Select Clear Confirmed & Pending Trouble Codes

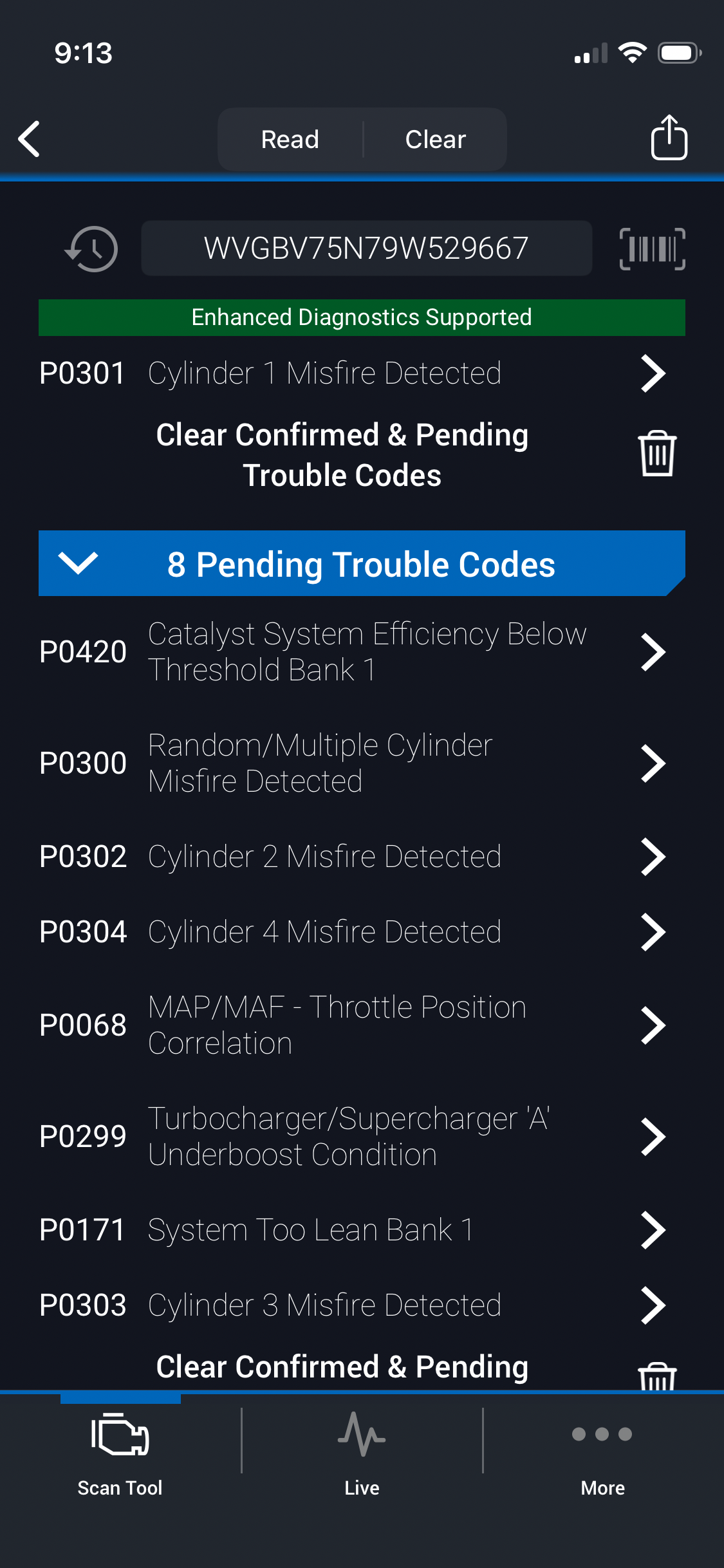click(342, 454)
